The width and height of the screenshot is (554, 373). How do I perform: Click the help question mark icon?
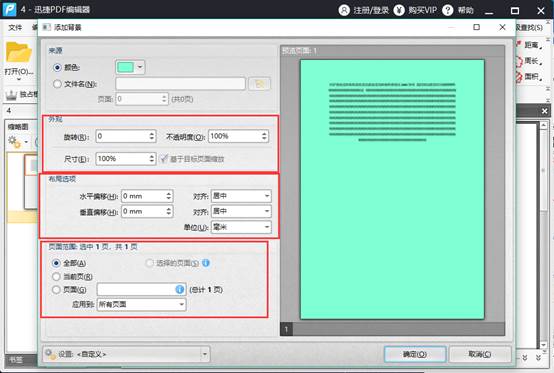[448, 10]
